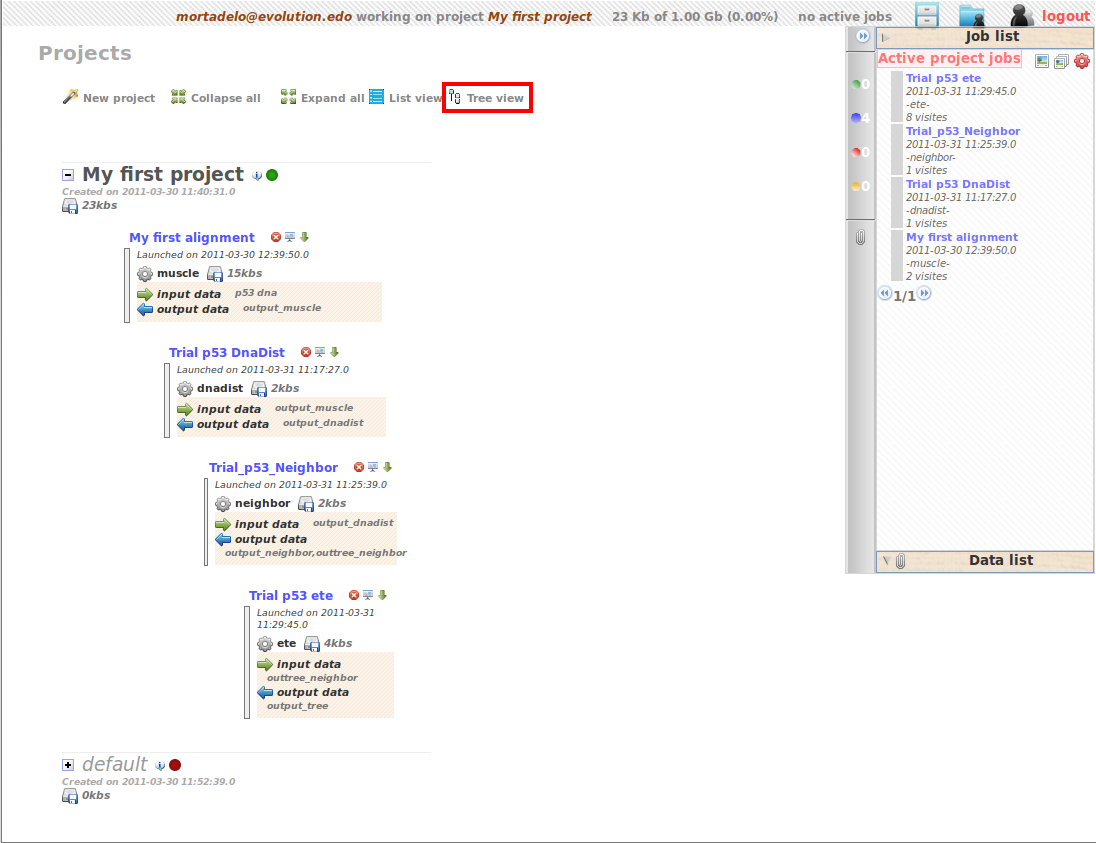Open the file cabinet icon in header

pos(927,15)
